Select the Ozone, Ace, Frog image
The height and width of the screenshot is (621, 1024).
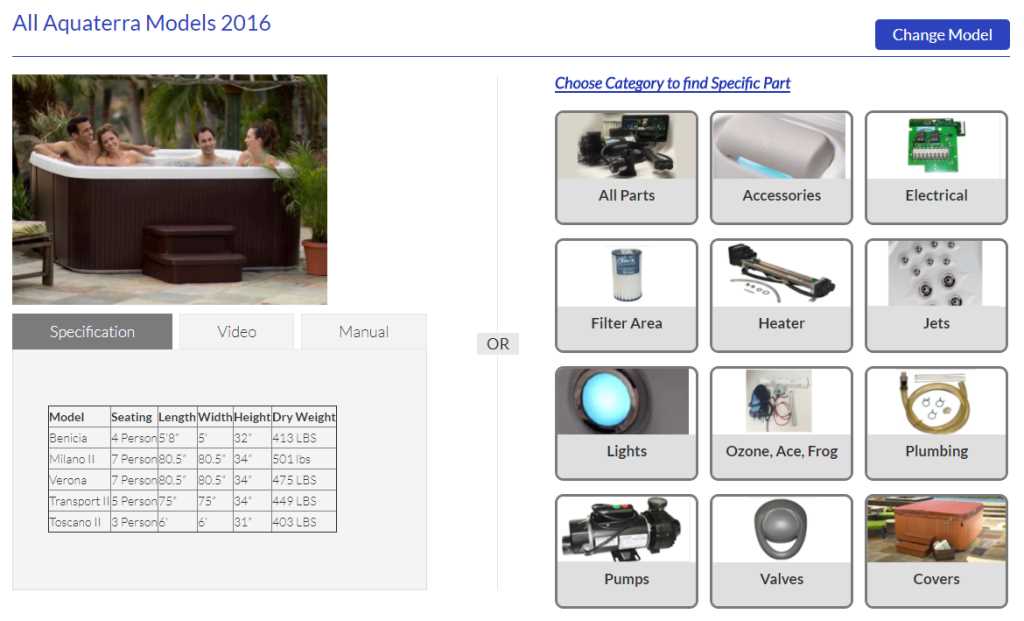(781, 402)
